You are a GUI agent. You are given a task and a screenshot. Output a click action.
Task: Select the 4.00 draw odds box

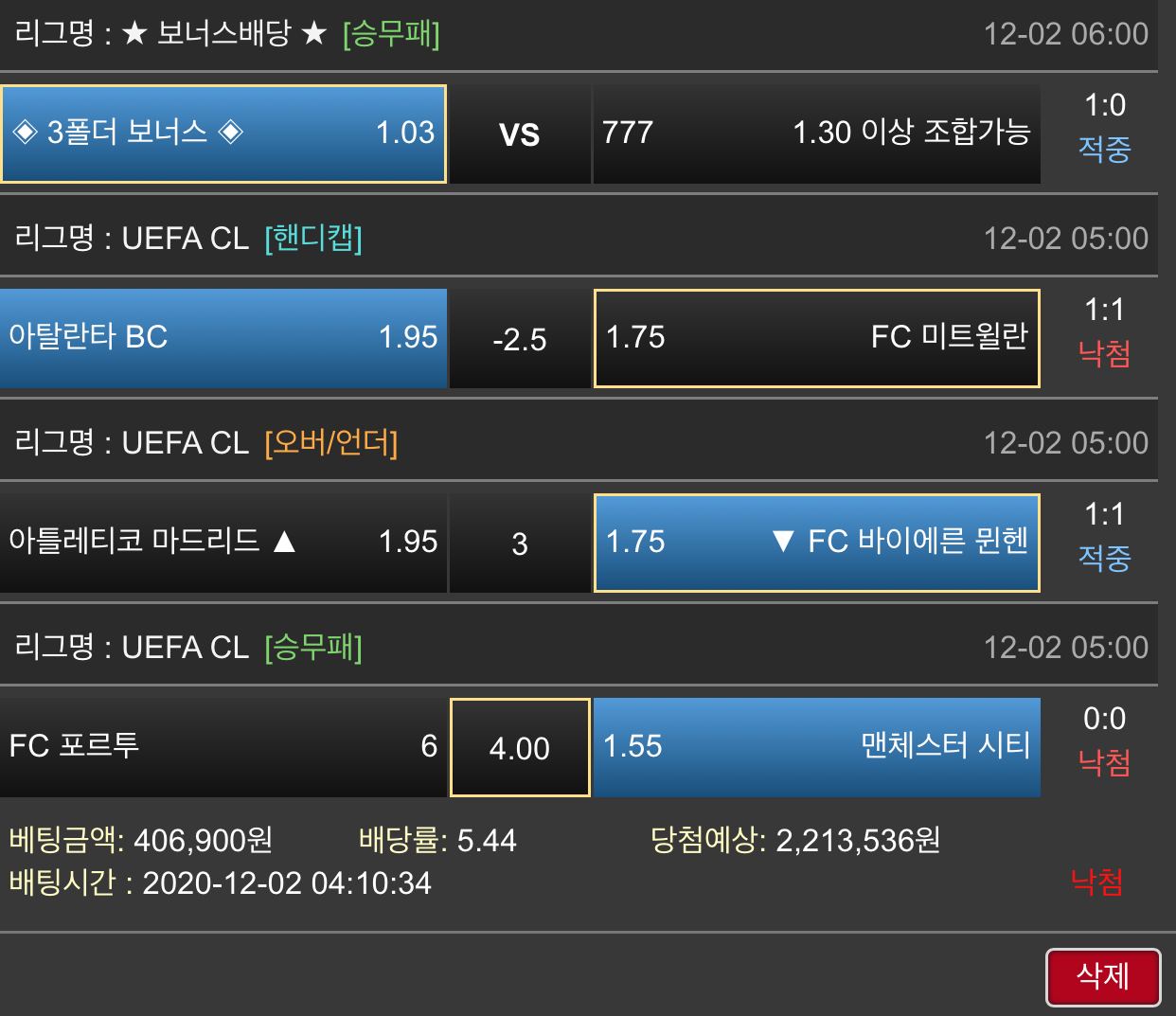[x=520, y=748]
